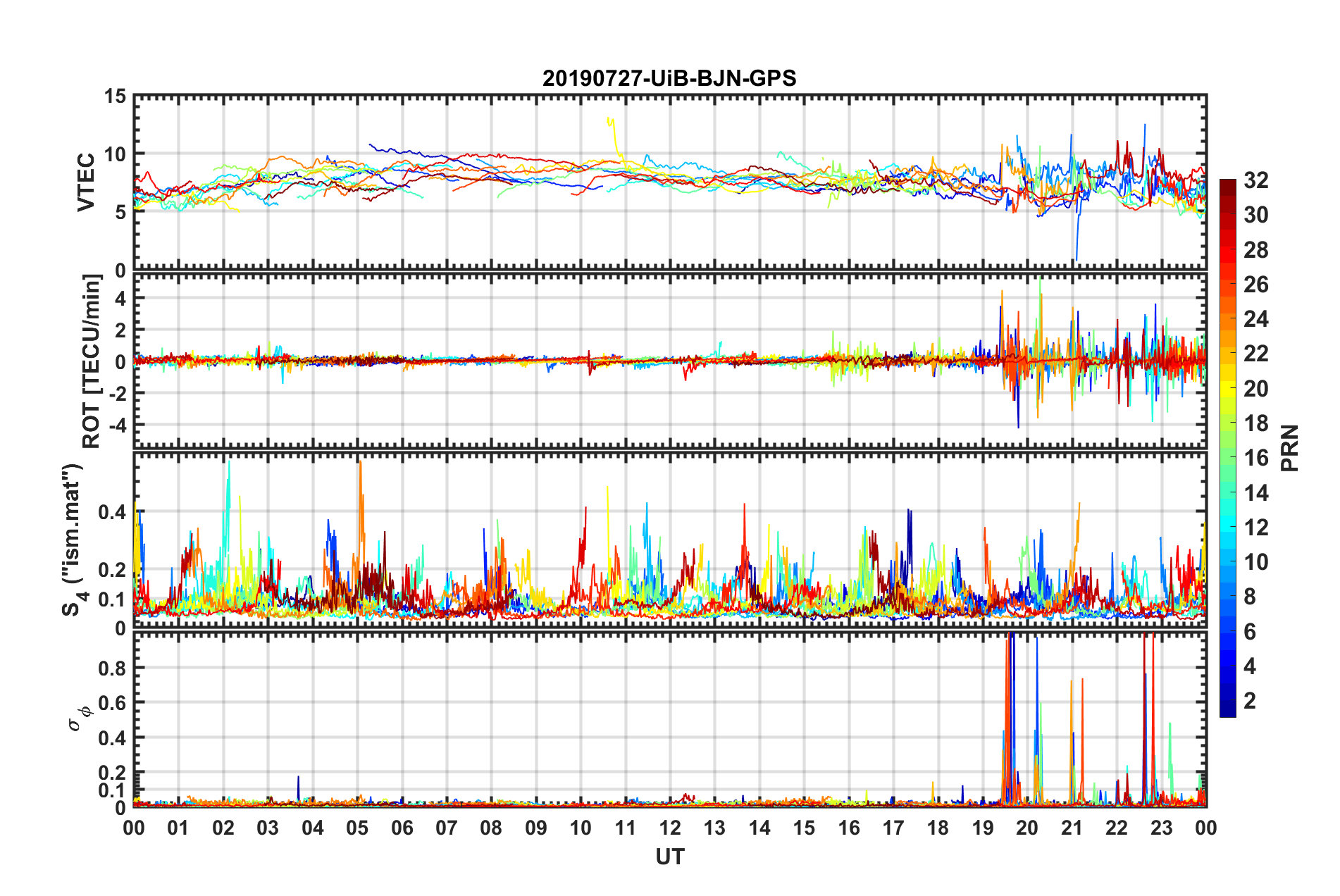The image size is (1340, 896).
Task: Click the PRN colorbar label
Action: pos(1290,448)
